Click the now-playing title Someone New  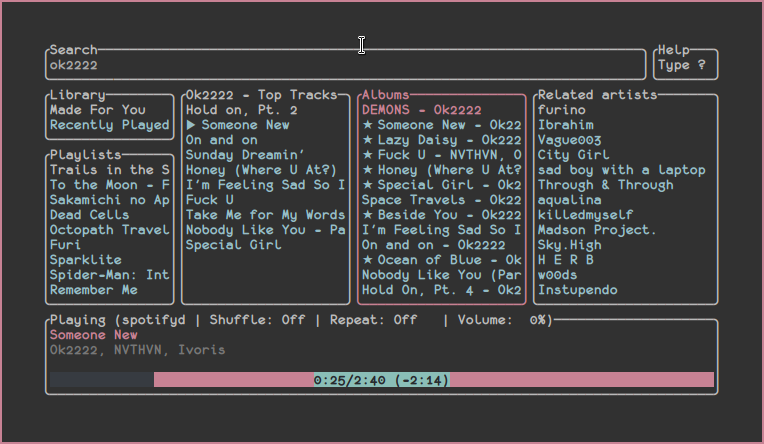pos(94,335)
